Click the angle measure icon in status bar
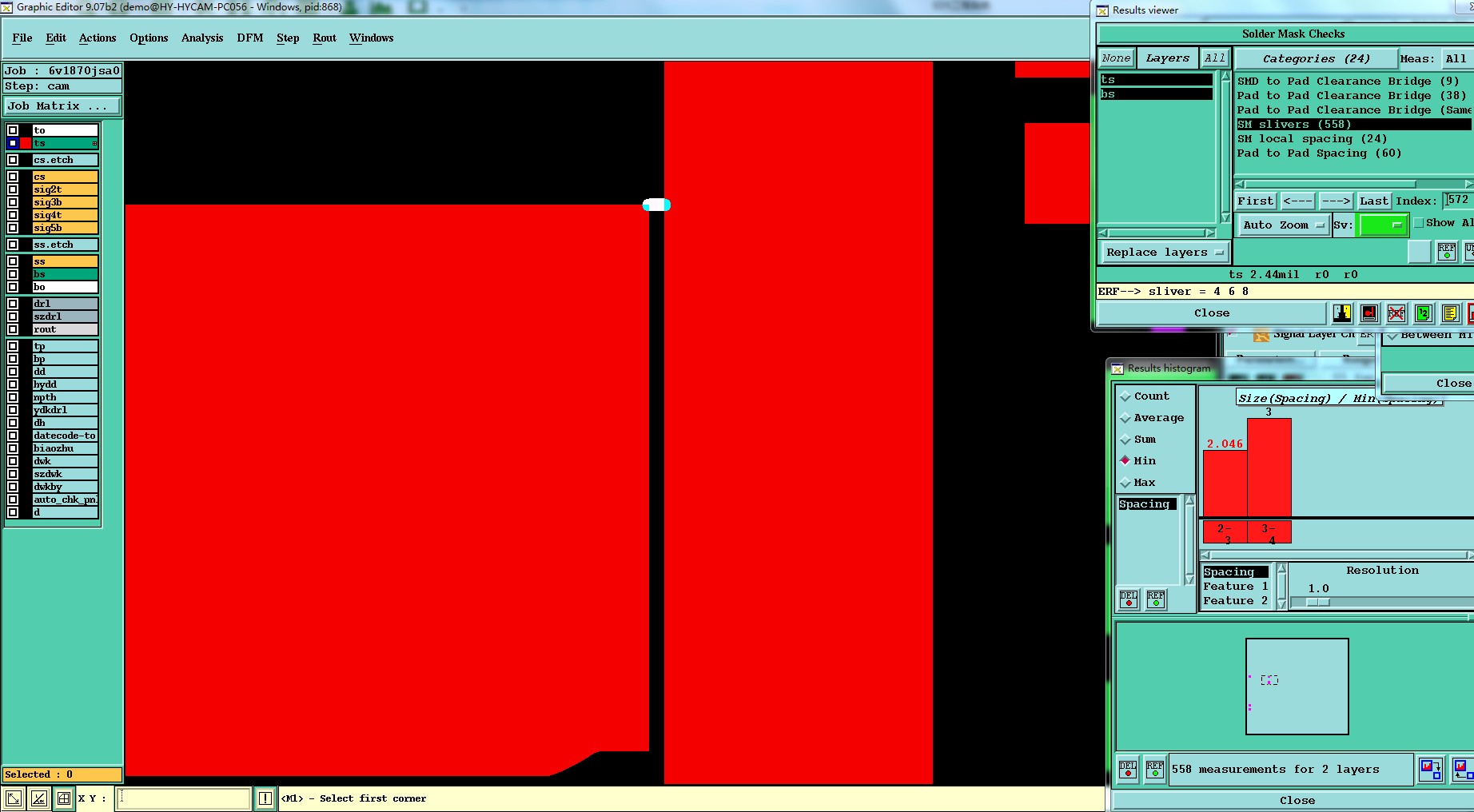This screenshot has height=812, width=1474. click(38, 798)
